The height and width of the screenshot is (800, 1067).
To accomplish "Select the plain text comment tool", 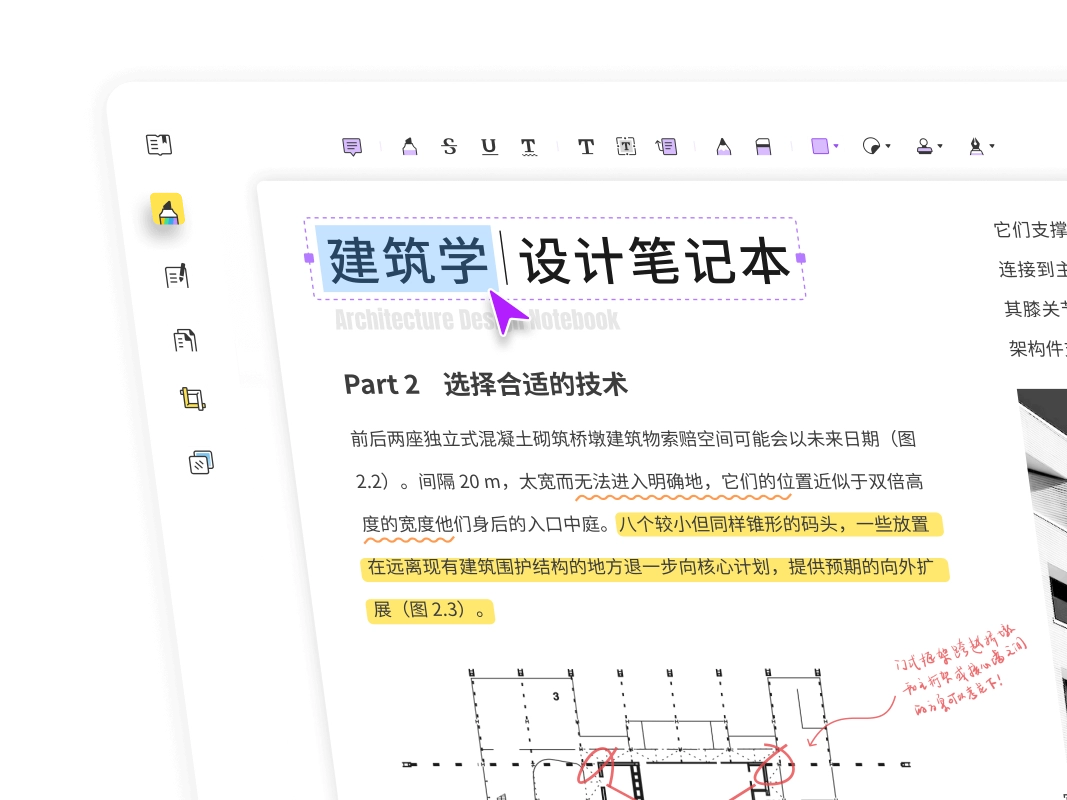I will click(x=586, y=146).
